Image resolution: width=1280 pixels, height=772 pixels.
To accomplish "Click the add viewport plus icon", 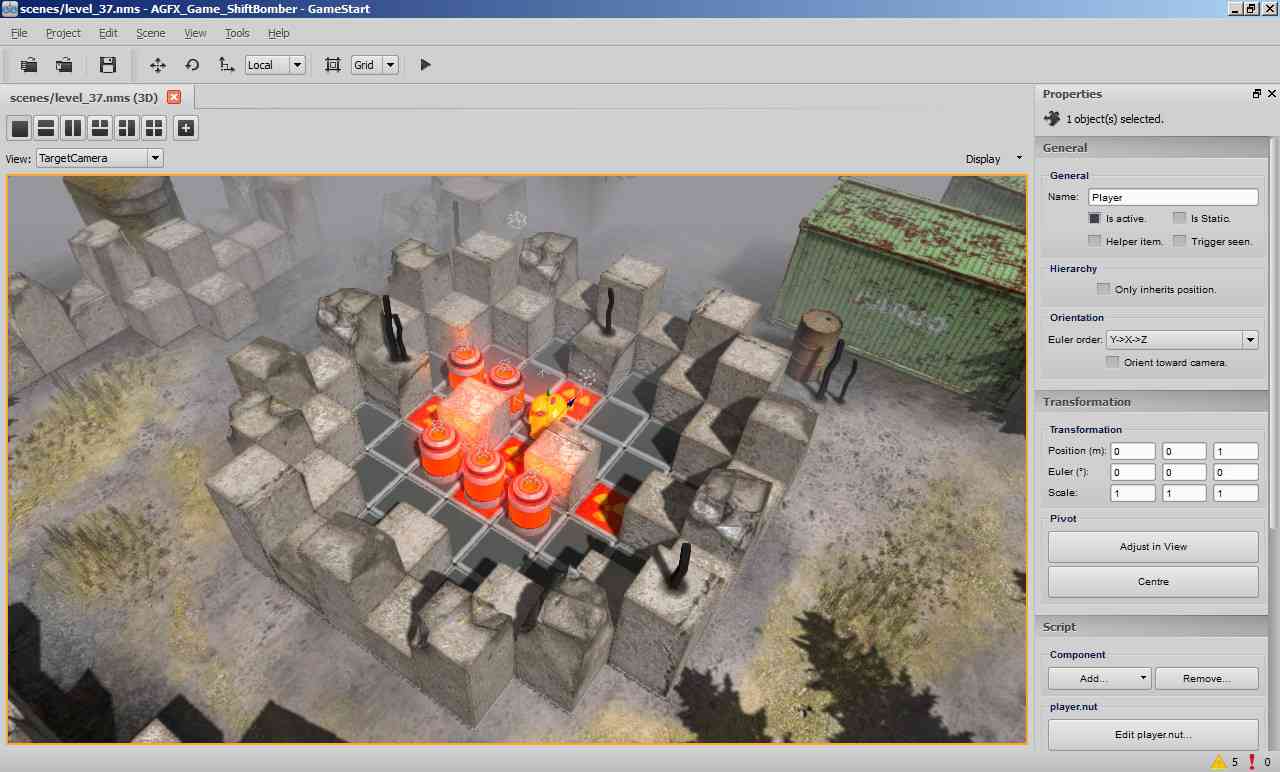I will point(186,128).
